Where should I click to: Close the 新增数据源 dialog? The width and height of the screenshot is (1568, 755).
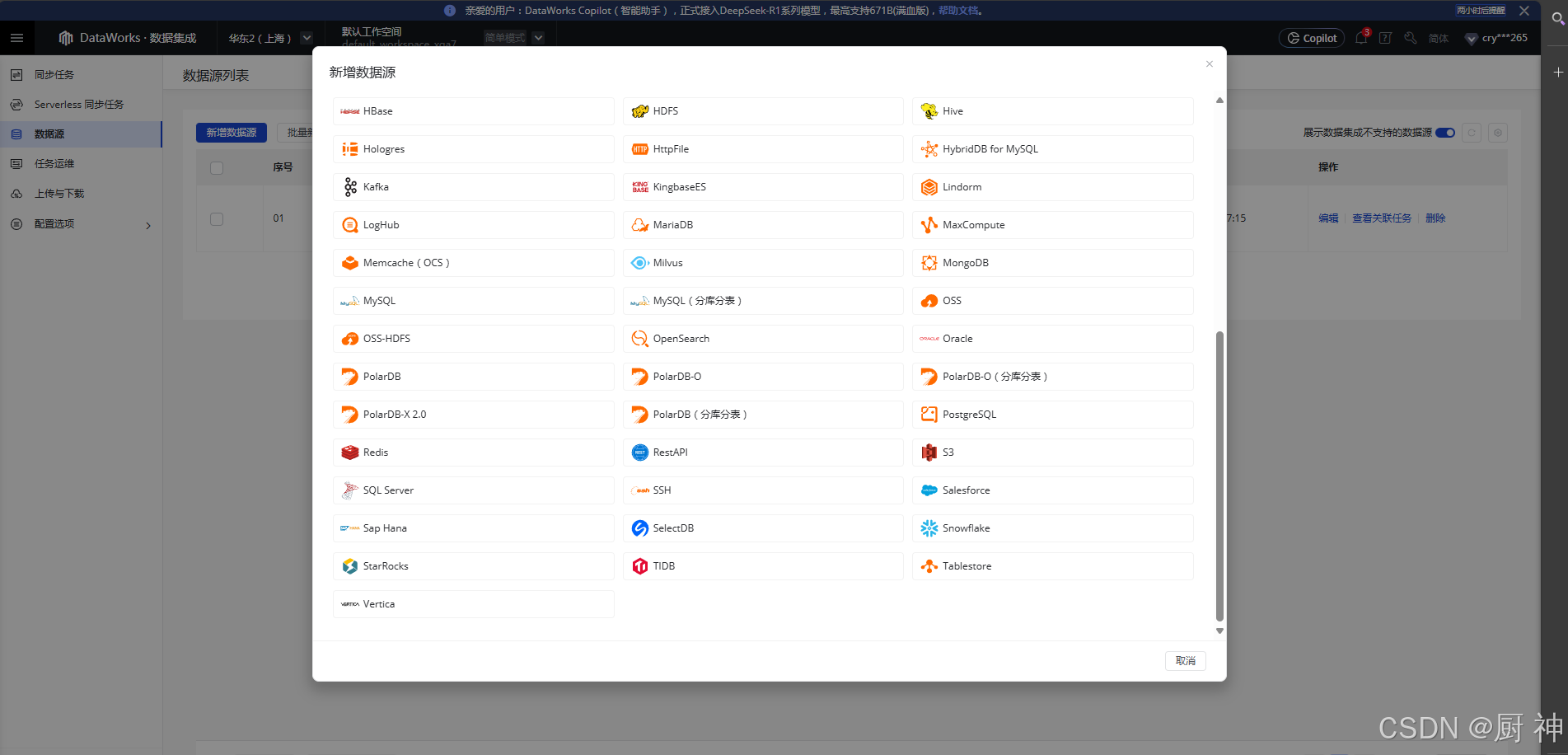pyautogui.click(x=1210, y=64)
